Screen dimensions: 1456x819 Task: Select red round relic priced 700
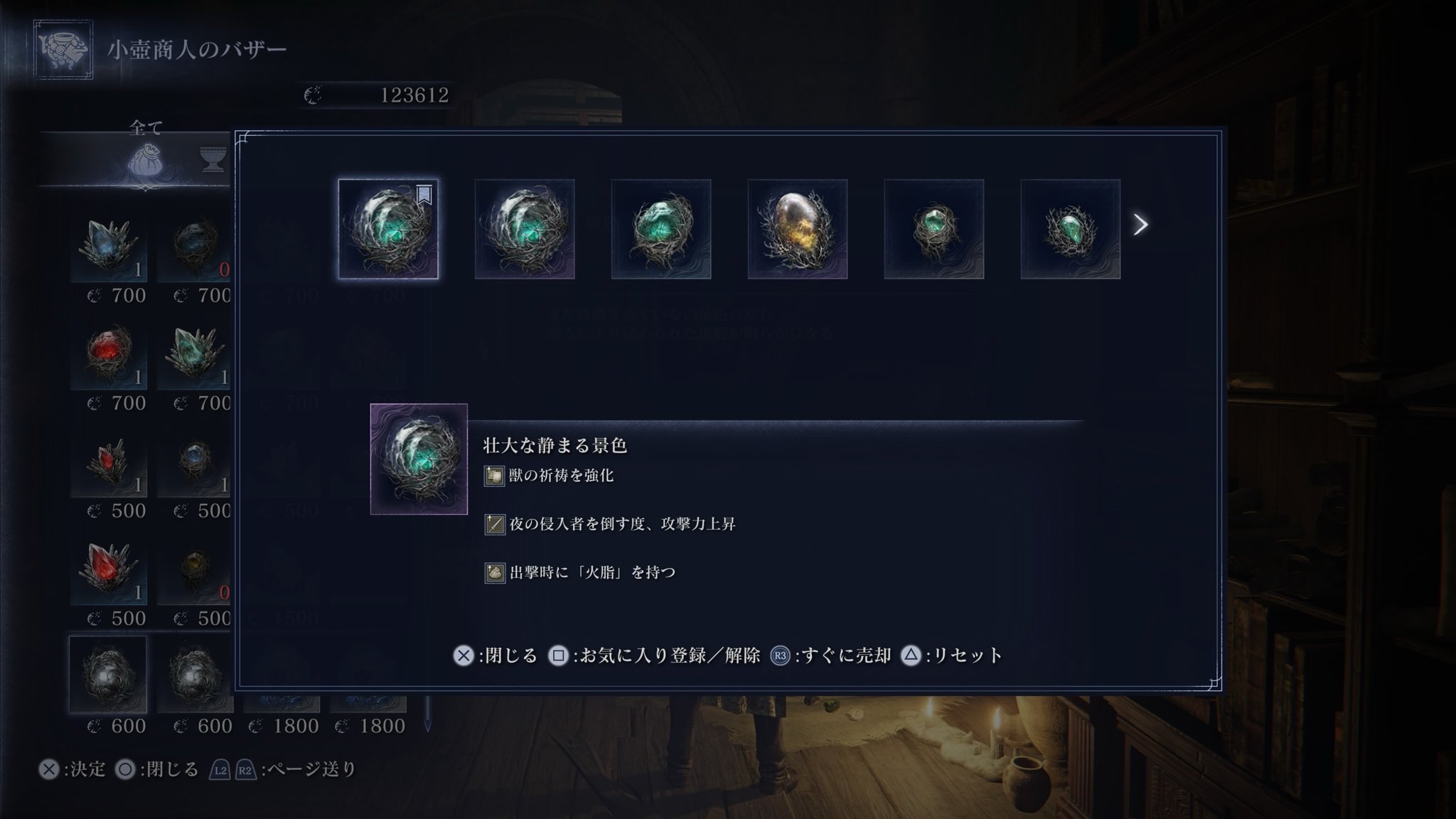tap(109, 352)
